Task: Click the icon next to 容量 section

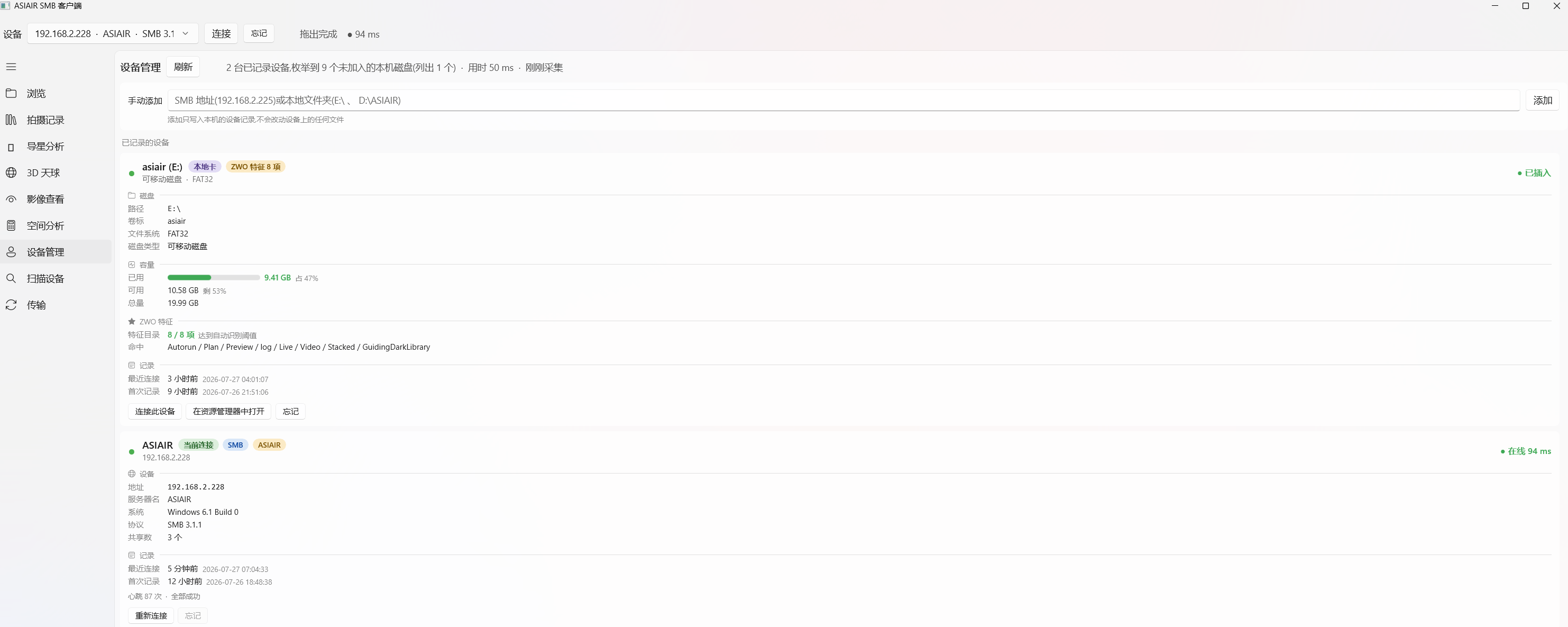Action: click(x=132, y=265)
